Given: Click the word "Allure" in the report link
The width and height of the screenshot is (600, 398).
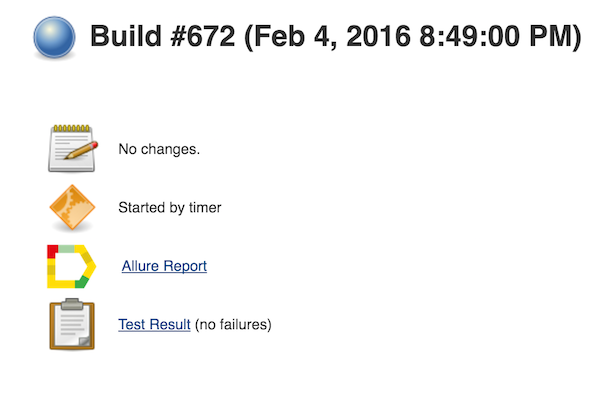Looking at the screenshot, I should click(140, 266).
